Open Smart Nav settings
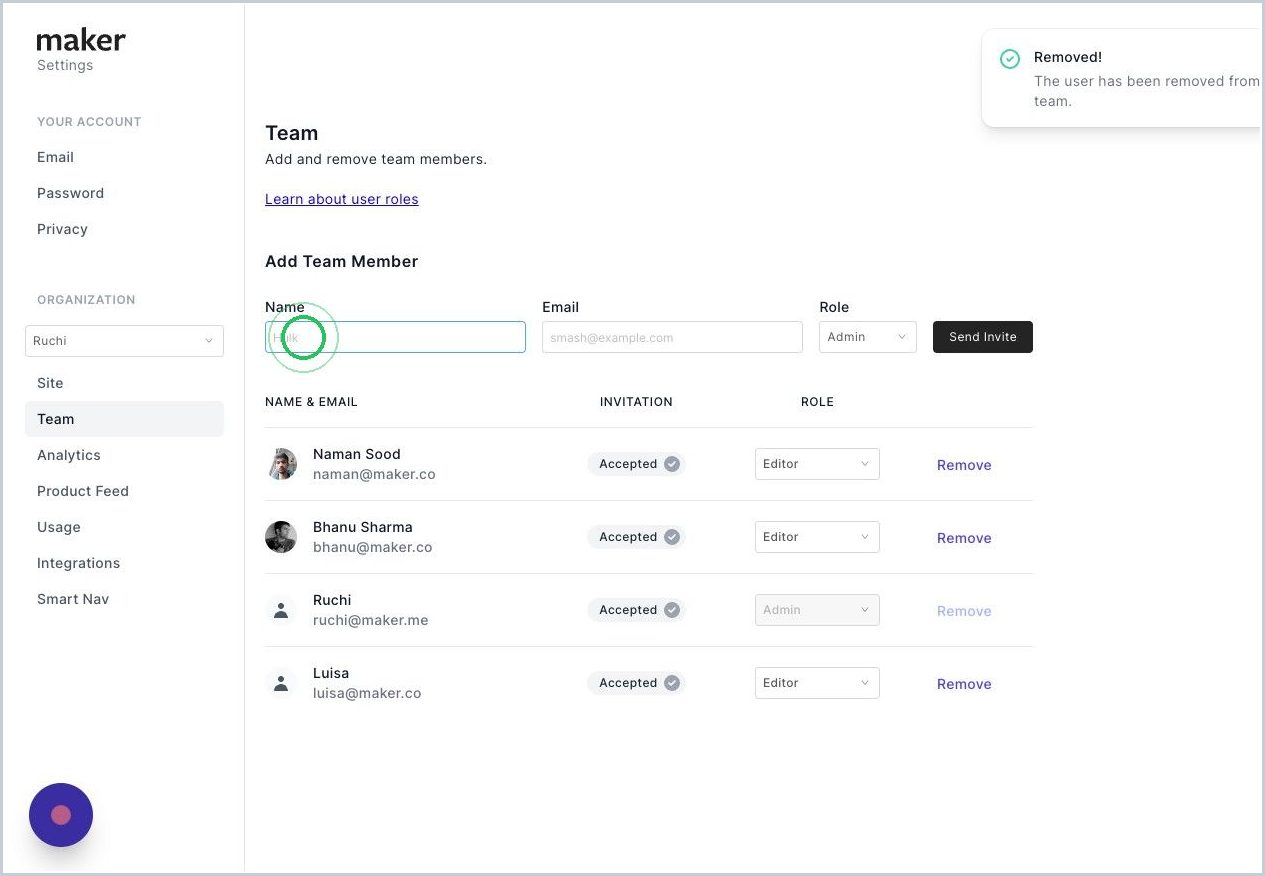Image resolution: width=1265 pixels, height=876 pixels. (73, 599)
